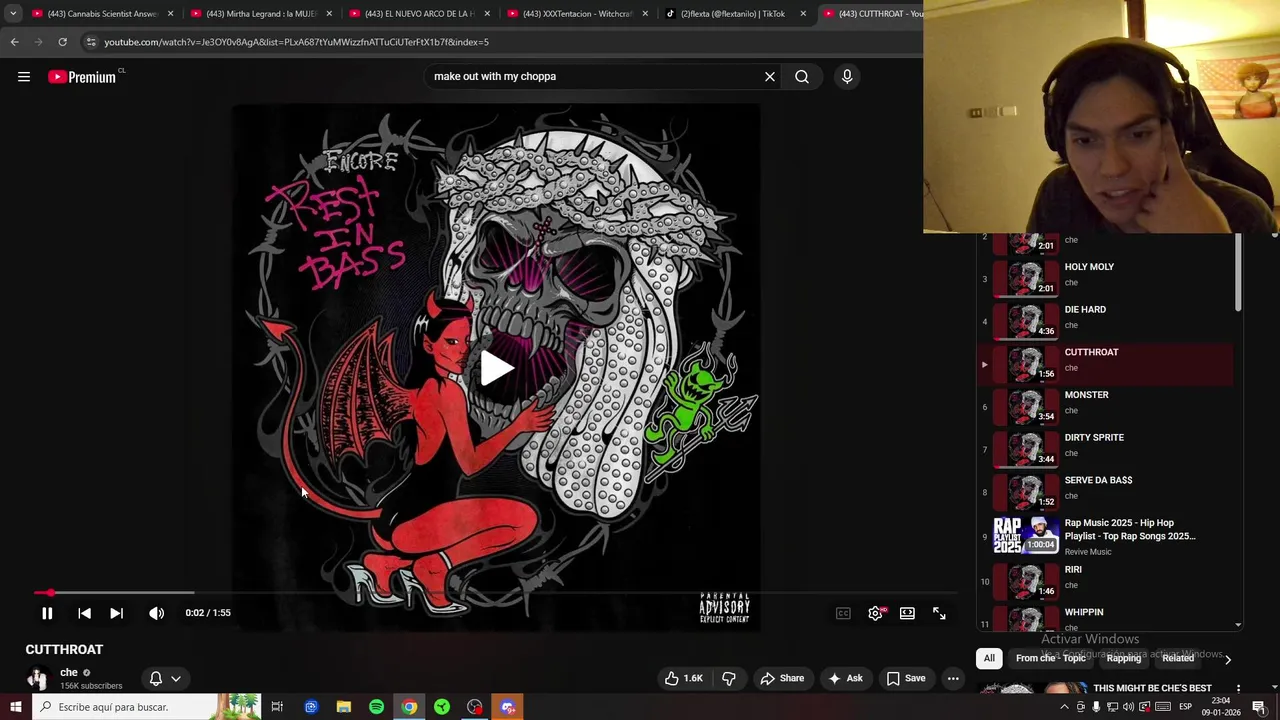Viewport: 1280px width, 720px height.
Task: Play WHIPPIN from the playlist
Action: [x=1105, y=617]
